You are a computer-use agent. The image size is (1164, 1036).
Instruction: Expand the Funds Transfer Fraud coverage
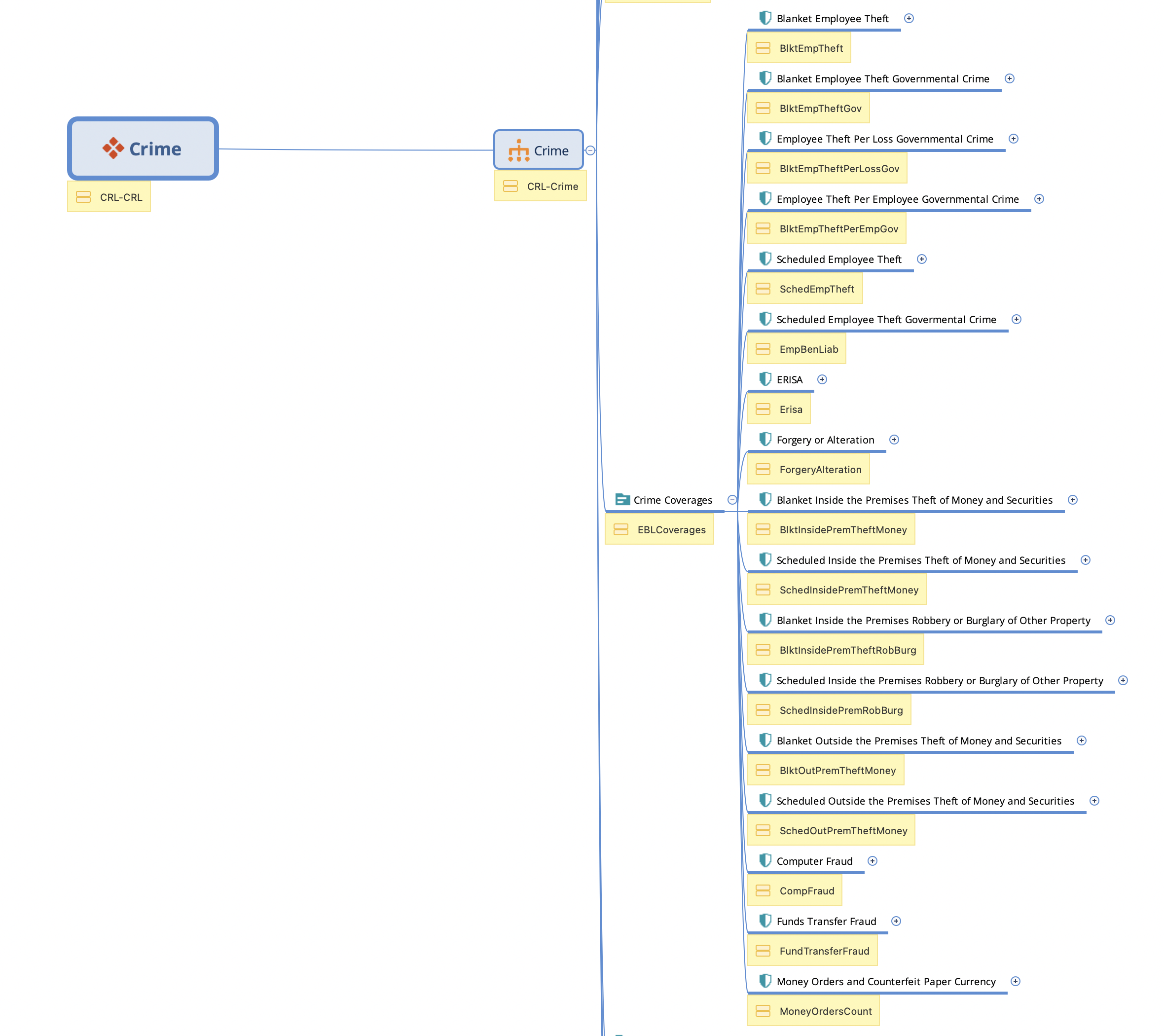(895, 921)
